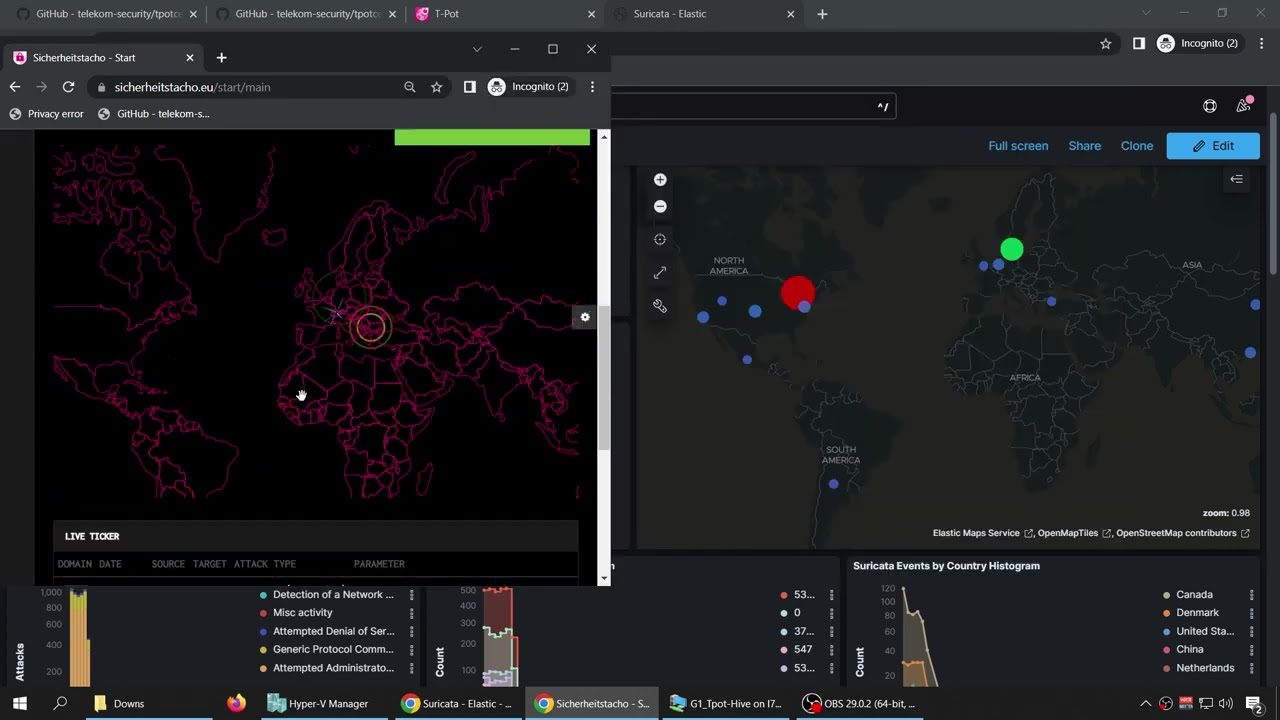Click Share in Elastic dashboard
The width and height of the screenshot is (1280, 720).
point(1084,146)
